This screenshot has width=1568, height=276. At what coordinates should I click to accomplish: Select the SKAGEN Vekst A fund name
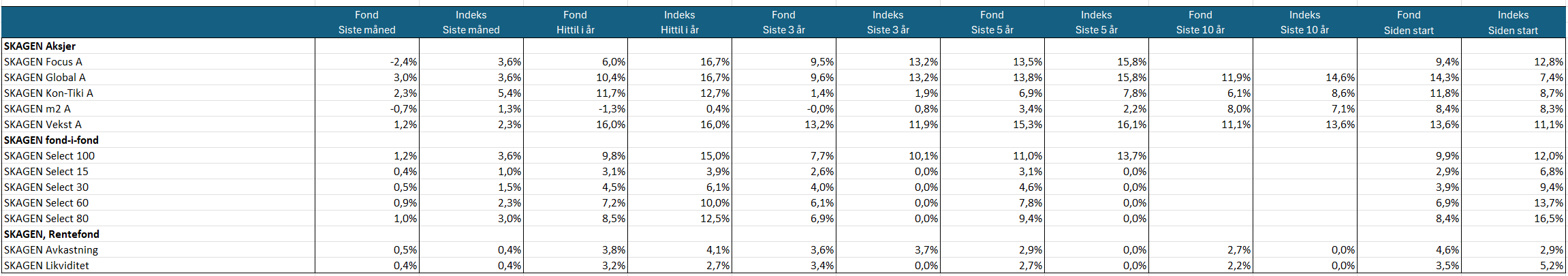tap(43, 125)
